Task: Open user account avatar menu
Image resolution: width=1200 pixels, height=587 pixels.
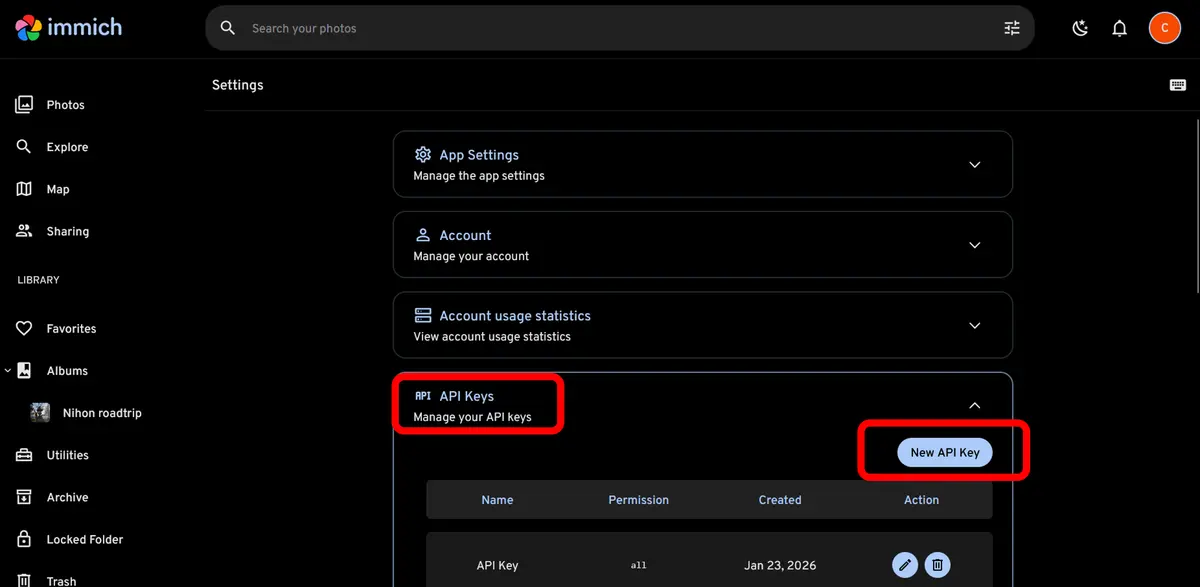Action: click(x=1164, y=28)
